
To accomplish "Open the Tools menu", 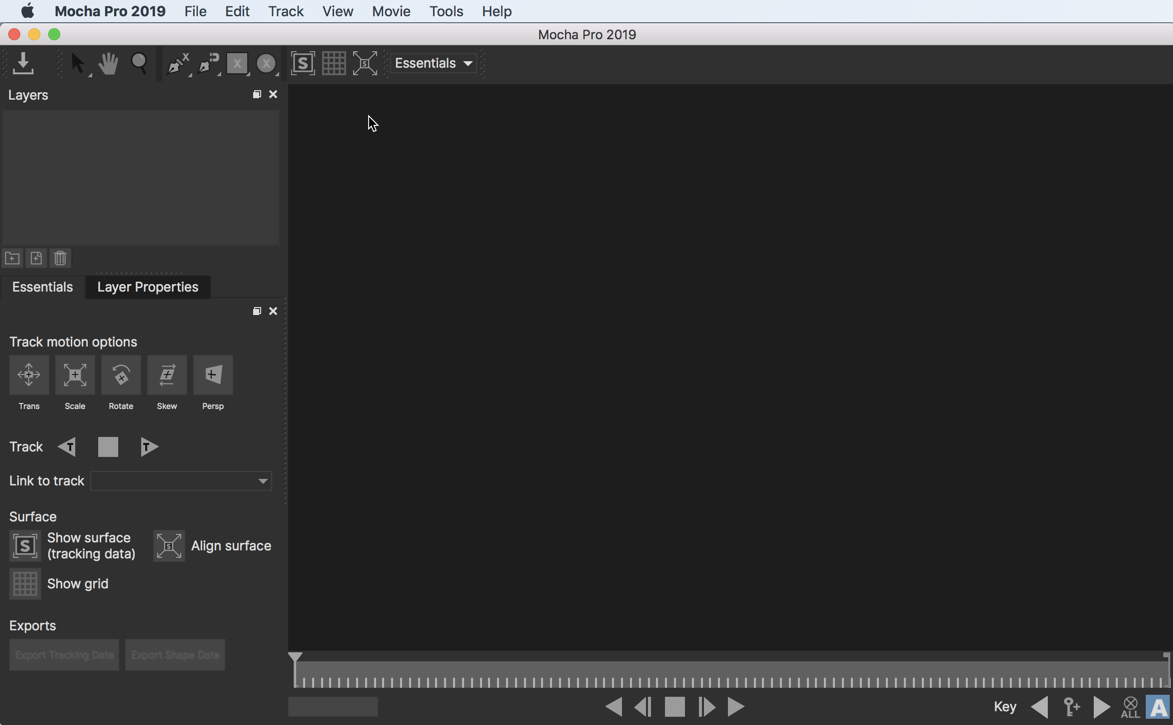I will [x=446, y=11].
